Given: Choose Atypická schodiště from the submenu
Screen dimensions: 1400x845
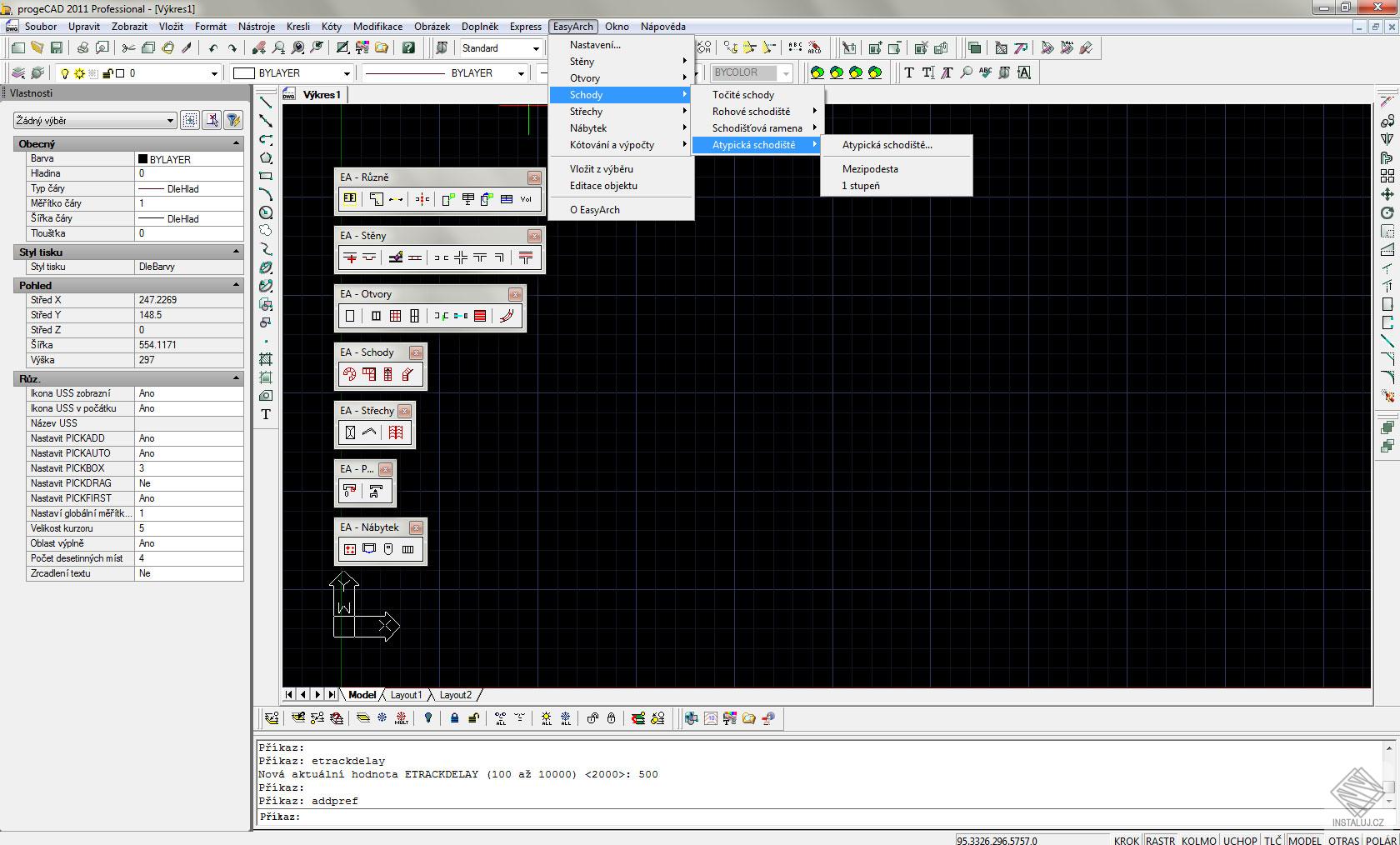Looking at the screenshot, I should (887, 144).
